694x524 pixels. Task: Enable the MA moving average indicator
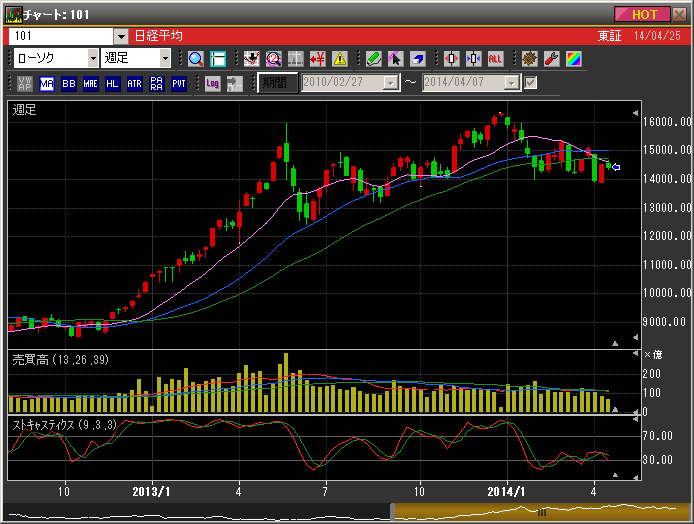point(47,83)
